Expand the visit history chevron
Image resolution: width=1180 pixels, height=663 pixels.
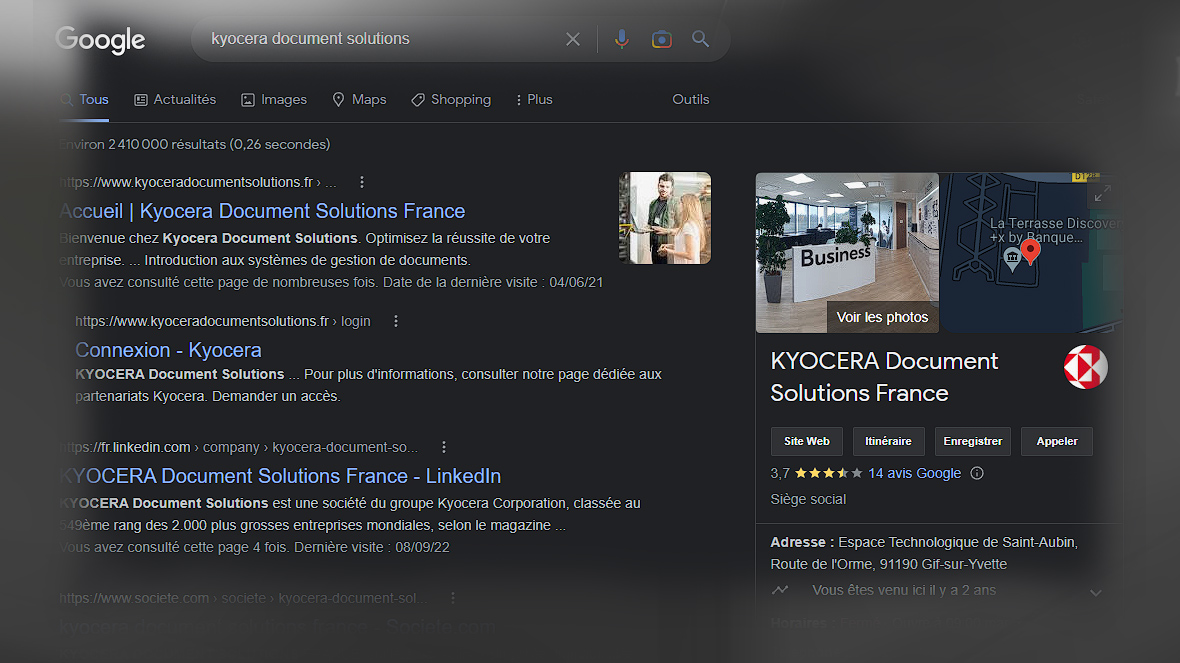tap(1095, 592)
